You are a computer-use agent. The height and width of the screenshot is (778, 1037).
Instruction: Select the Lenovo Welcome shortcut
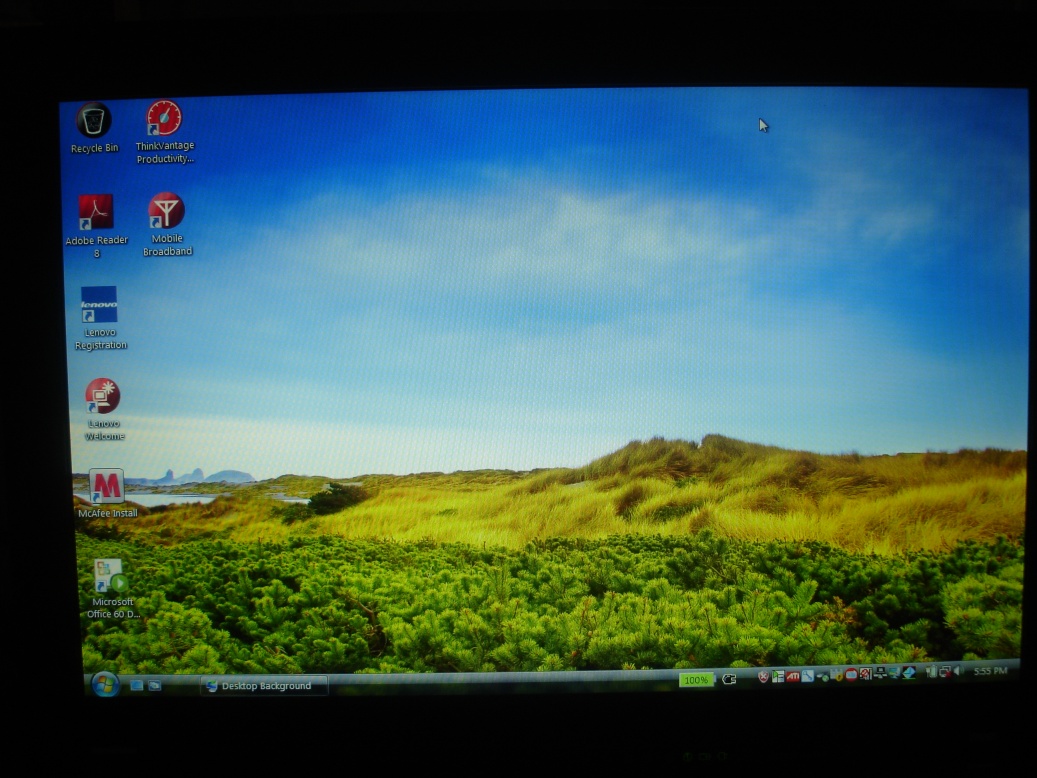pos(104,410)
